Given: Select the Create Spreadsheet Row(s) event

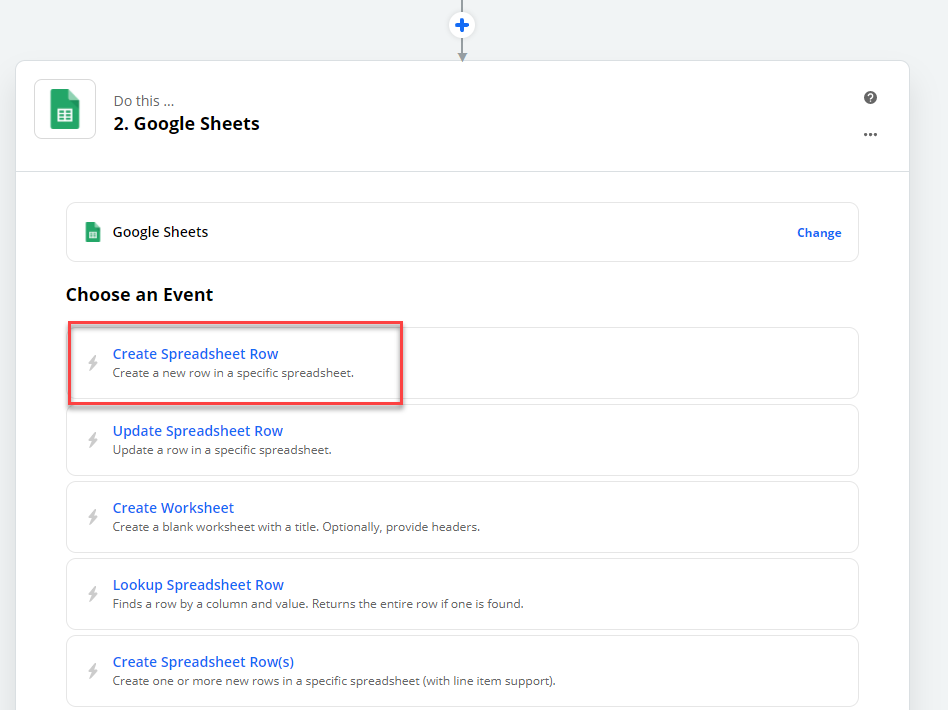Looking at the screenshot, I should click(x=203, y=661).
